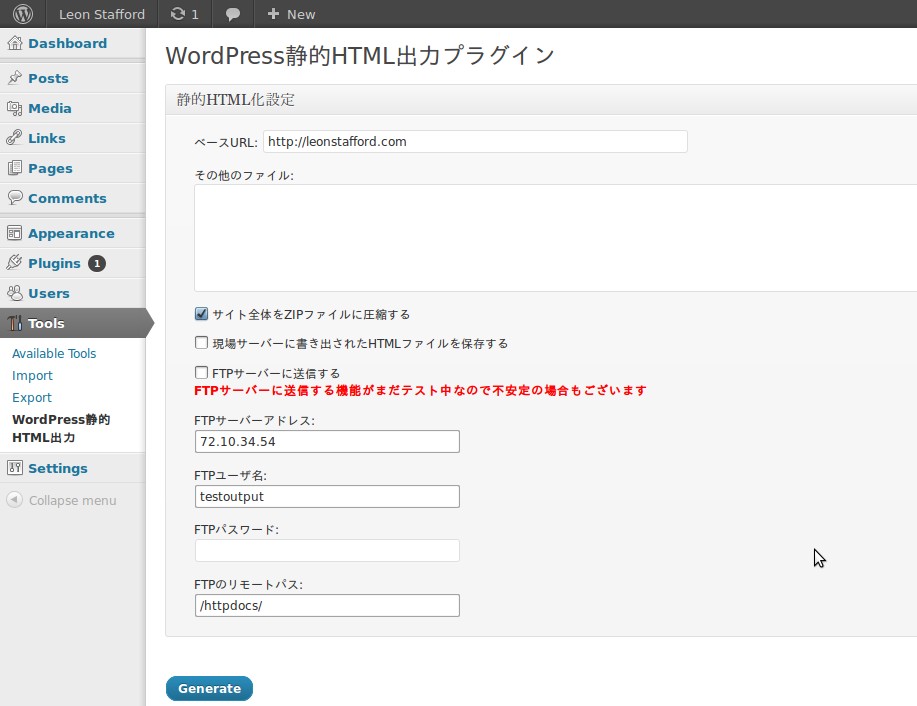Click inside その他のファイル text area

pyautogui.click(x=556, y=237)
